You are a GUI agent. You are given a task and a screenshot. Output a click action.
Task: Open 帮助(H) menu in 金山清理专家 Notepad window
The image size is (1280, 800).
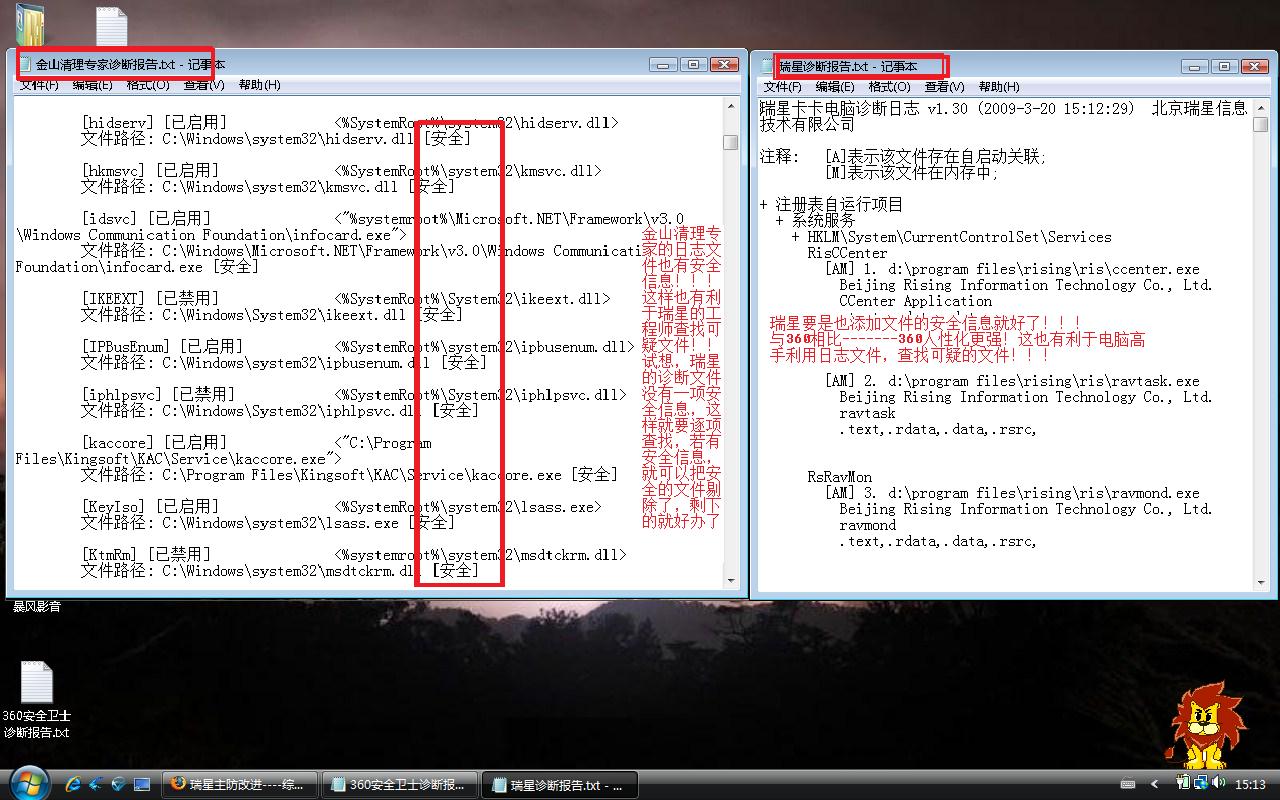(x=259, y=85)
